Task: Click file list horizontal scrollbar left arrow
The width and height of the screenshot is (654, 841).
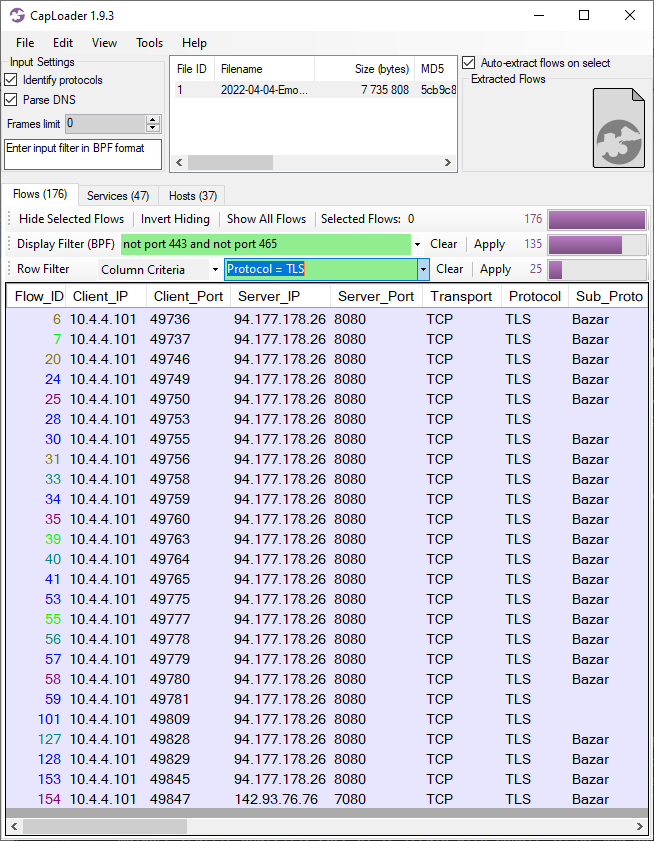Action: pyautogui.click(x=179, y=163)
